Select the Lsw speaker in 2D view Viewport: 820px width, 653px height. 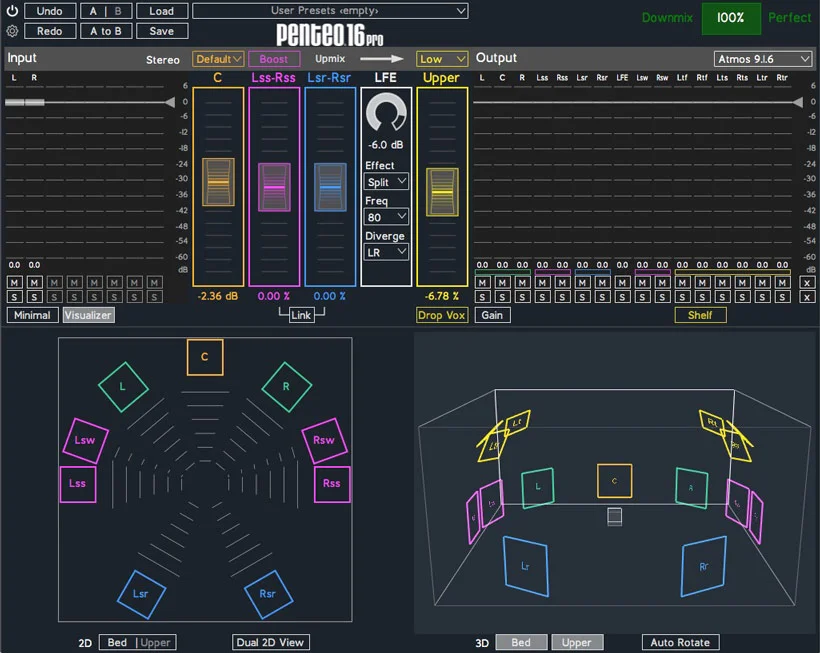[85, 440]
